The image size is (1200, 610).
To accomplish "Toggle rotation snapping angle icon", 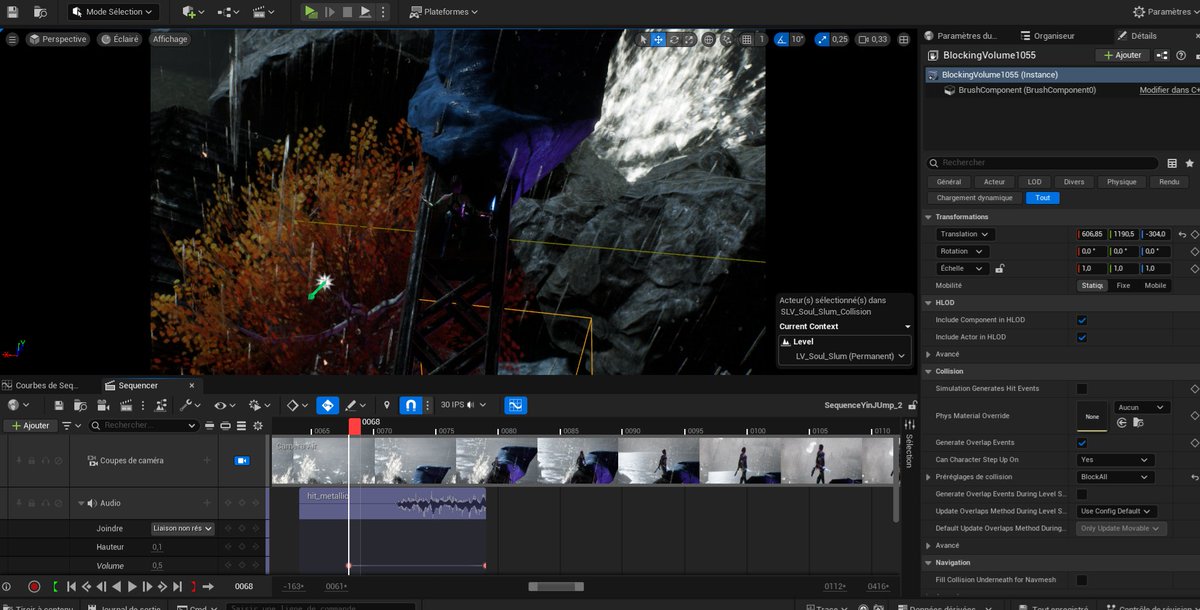I will [782, 39].
